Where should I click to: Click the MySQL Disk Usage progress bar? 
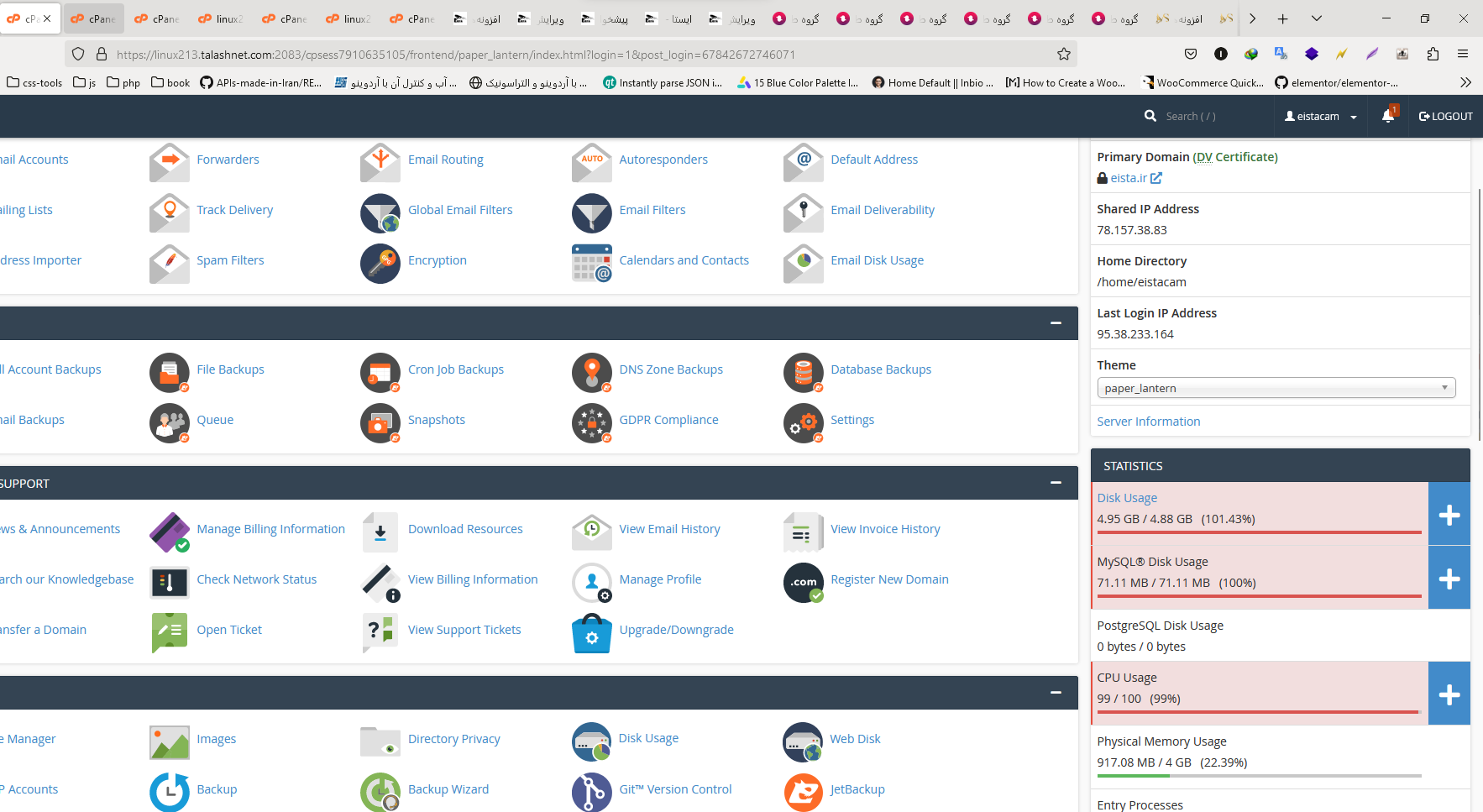pos(1259,596)
